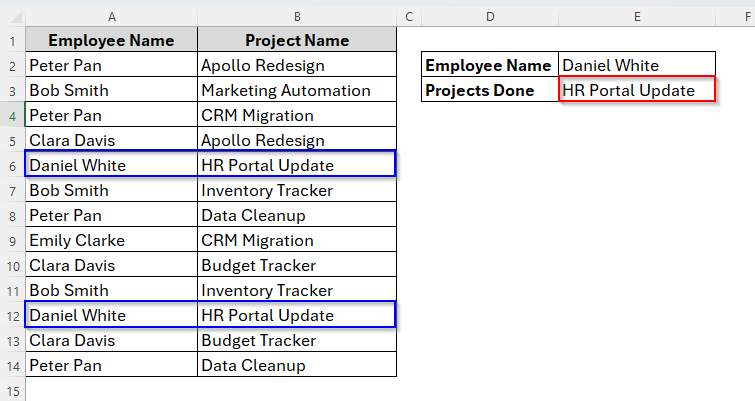Screen dimensions: 755x401
Task: Select the row 14 header
Action: coord(12,366)
